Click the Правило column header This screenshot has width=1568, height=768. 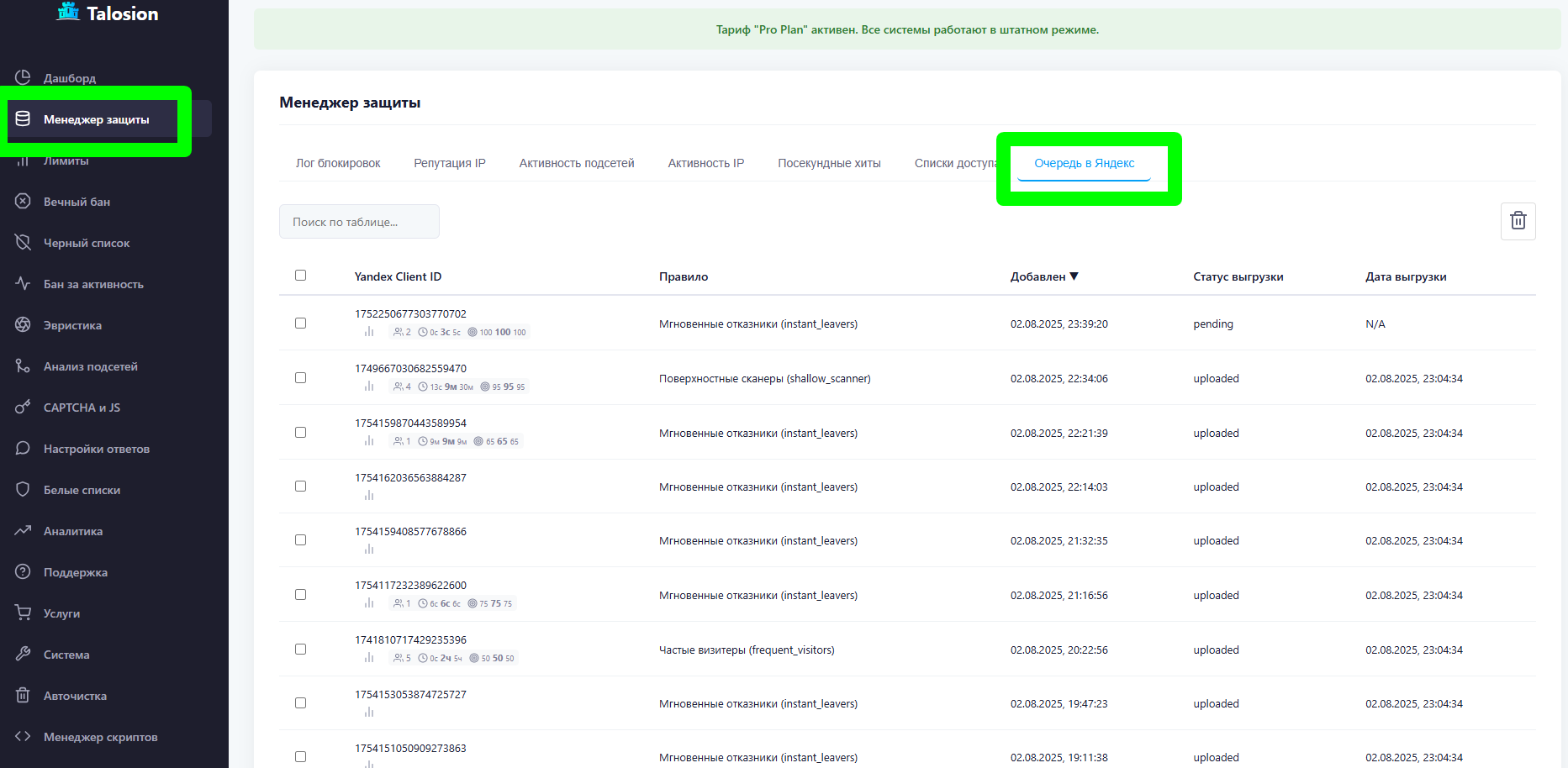[x=683, y=276]
